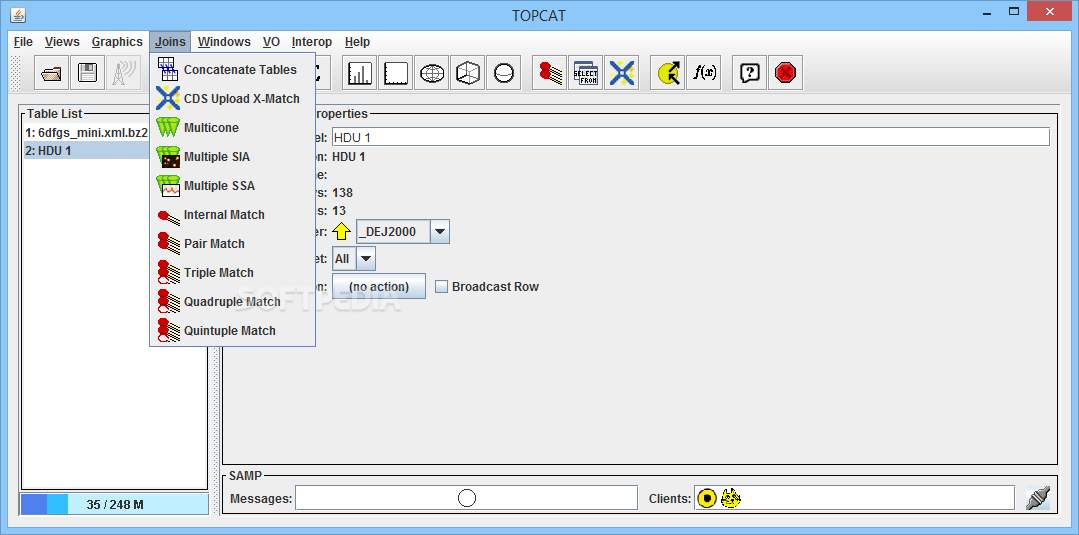The height and width of the screenshot is (535, 1079).
Task: Open the help question mark icon
Action: click(749, 73)
